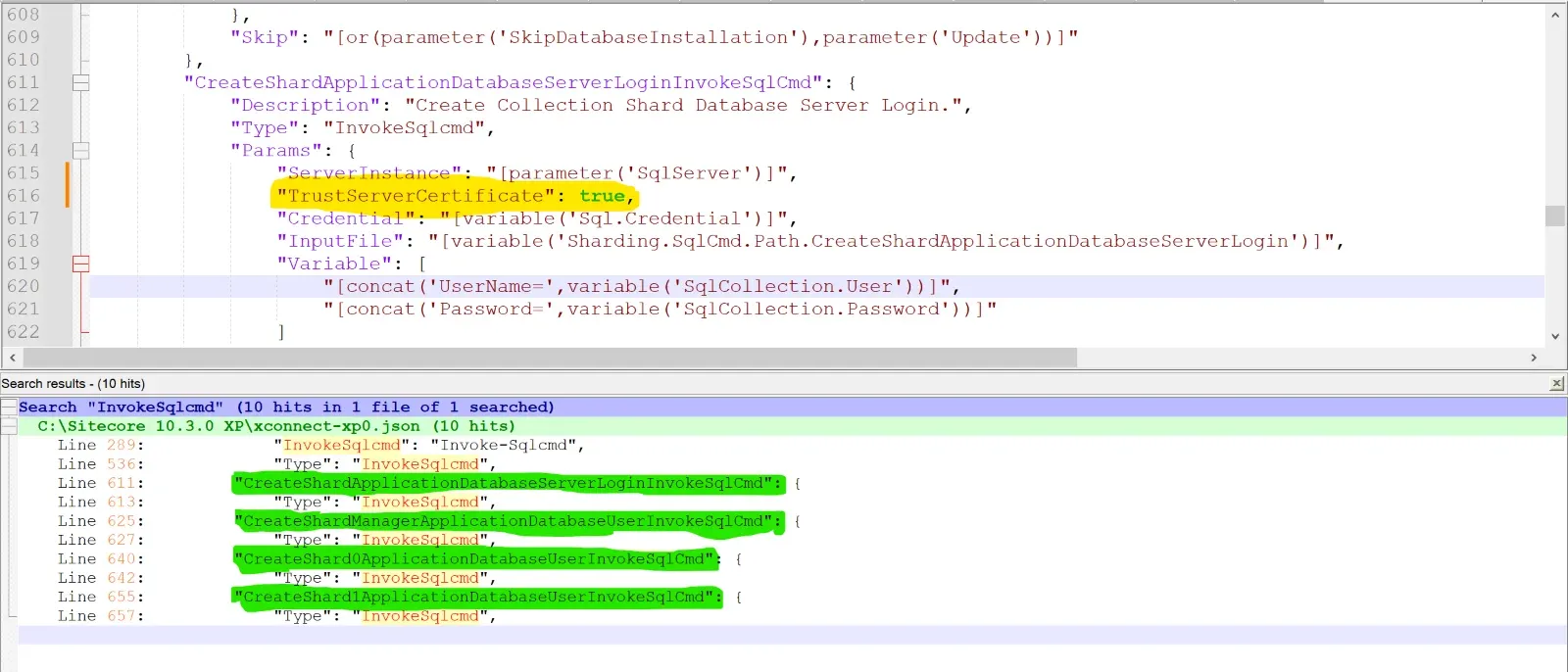Click horizontal scrollbar right arrow

tap(1534, 359)
